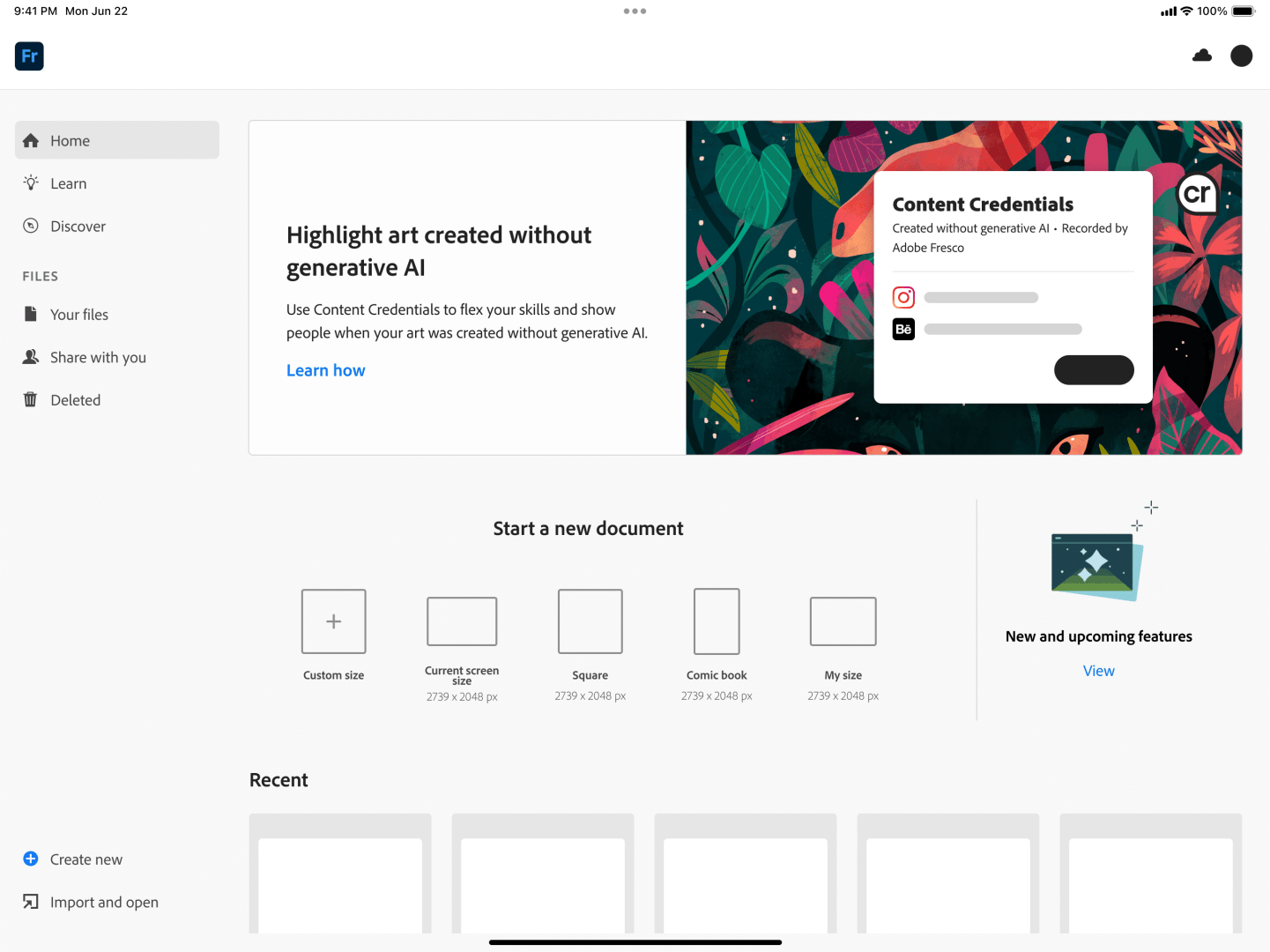Tap Learn how about Content Credentials
This screenshot has width=1270, height=952.
[x=325, y=369]
